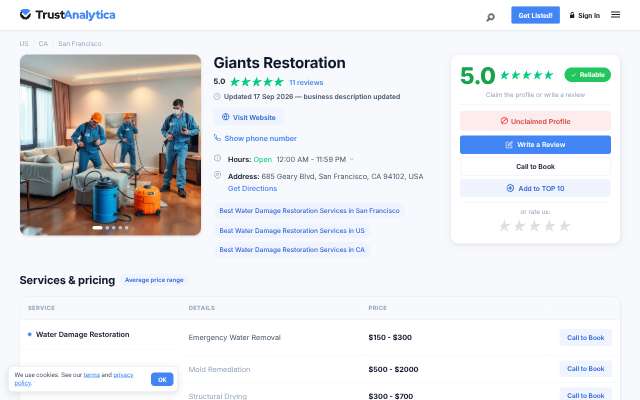Open Best Water Damage Restoration Services in San Francisco
Image resolution: width=640 pixels, height=400 pixels.
[x=309, y=211]
